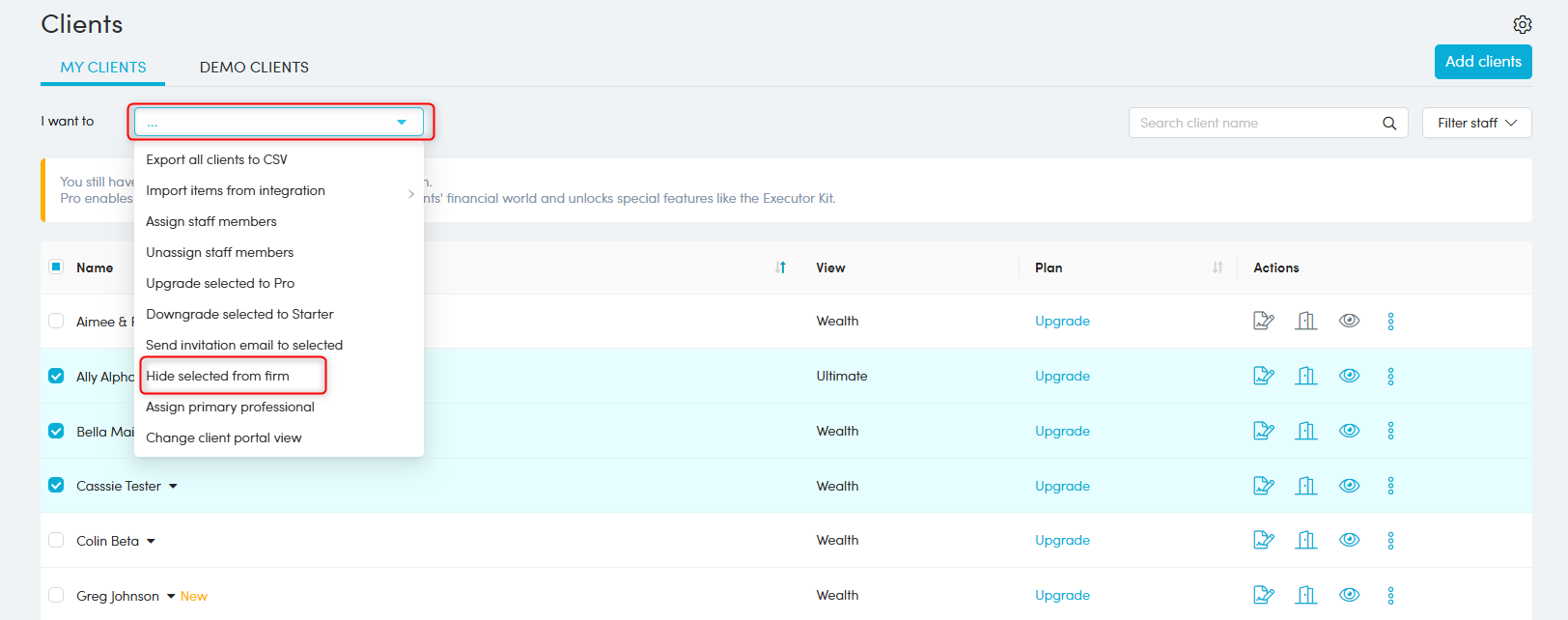Sort by Plan column arrows

1217,268
